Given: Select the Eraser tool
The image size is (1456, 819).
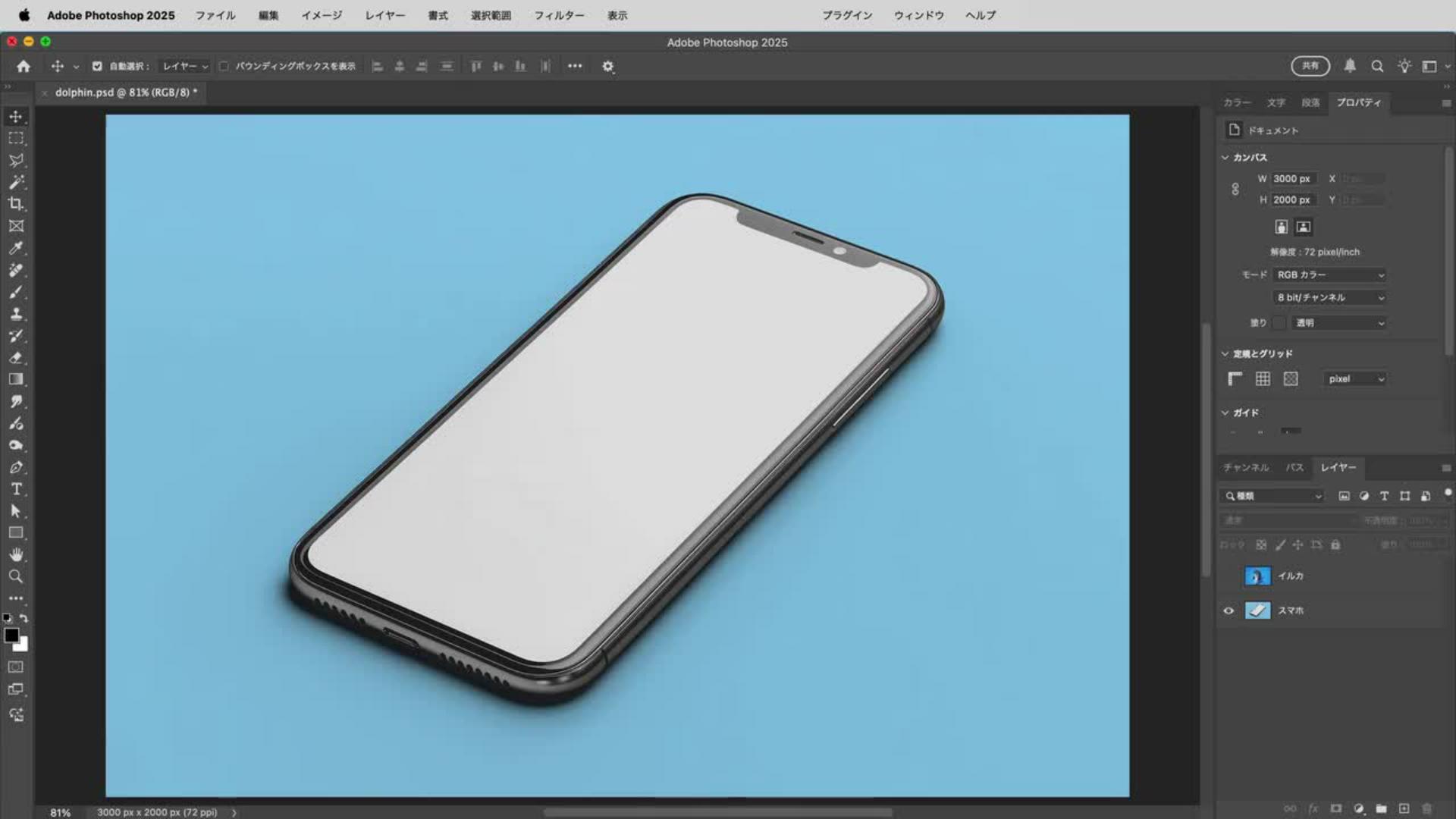Looking at the screenshot, I should pos(15,358).
